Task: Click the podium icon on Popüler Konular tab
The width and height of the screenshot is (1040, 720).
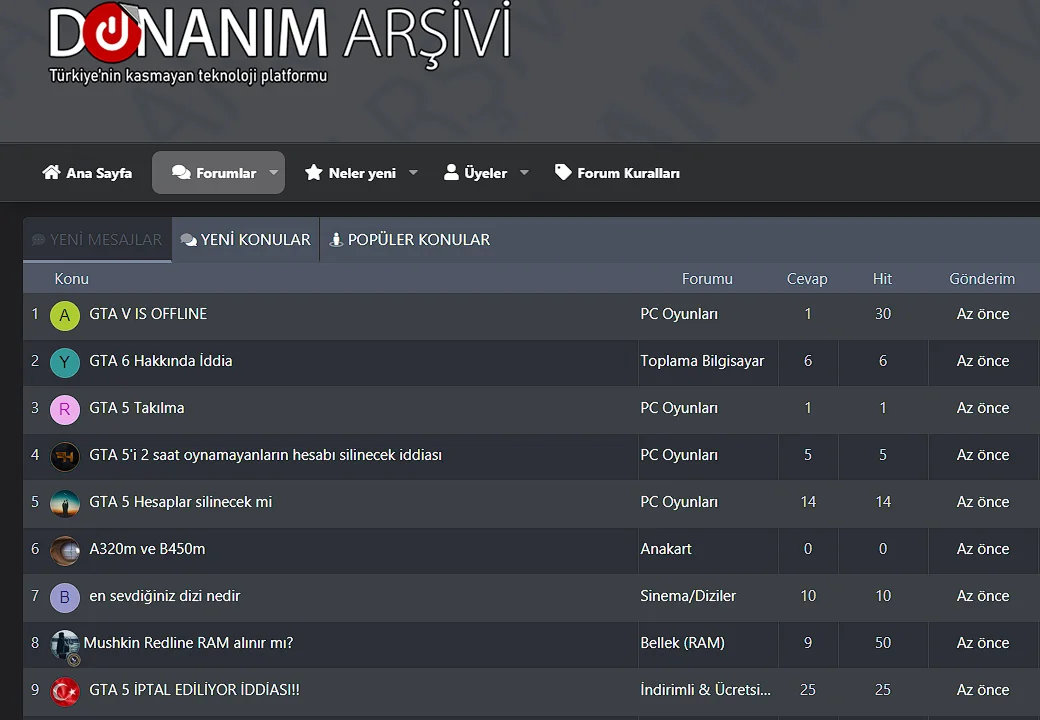Action: point(336,239)
